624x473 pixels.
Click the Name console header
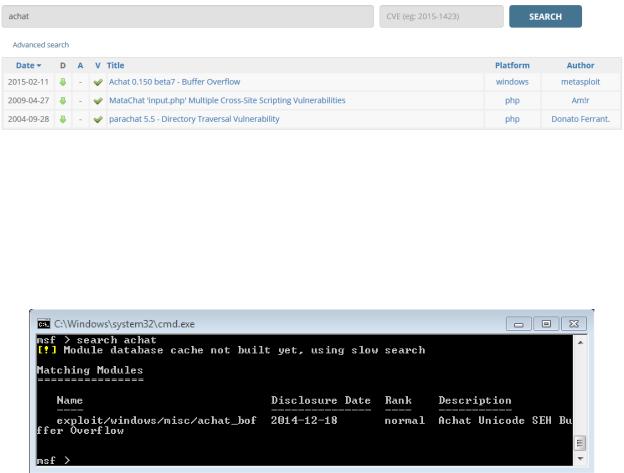pyautogui.click(x=70, y=401)
